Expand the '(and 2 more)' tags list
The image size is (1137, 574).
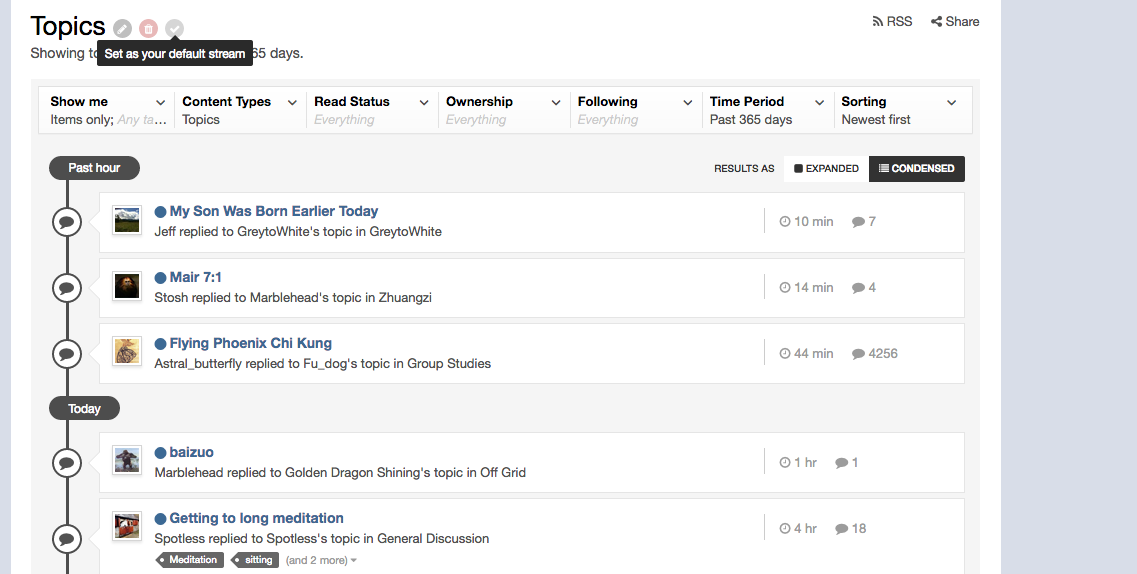(x=321, y=560)
